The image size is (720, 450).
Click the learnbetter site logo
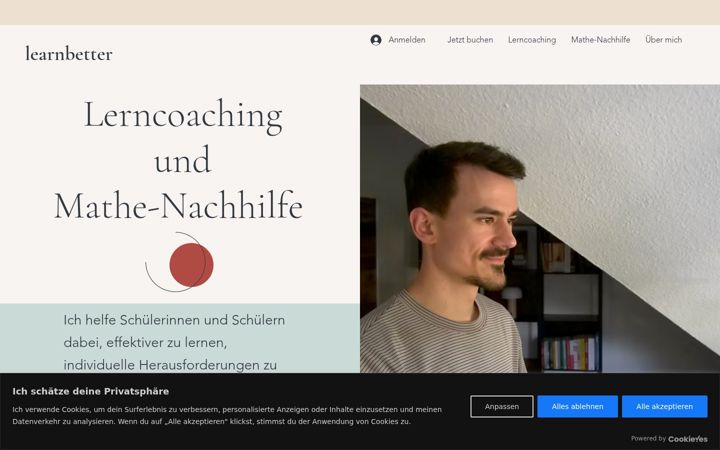tap(69, 54)
